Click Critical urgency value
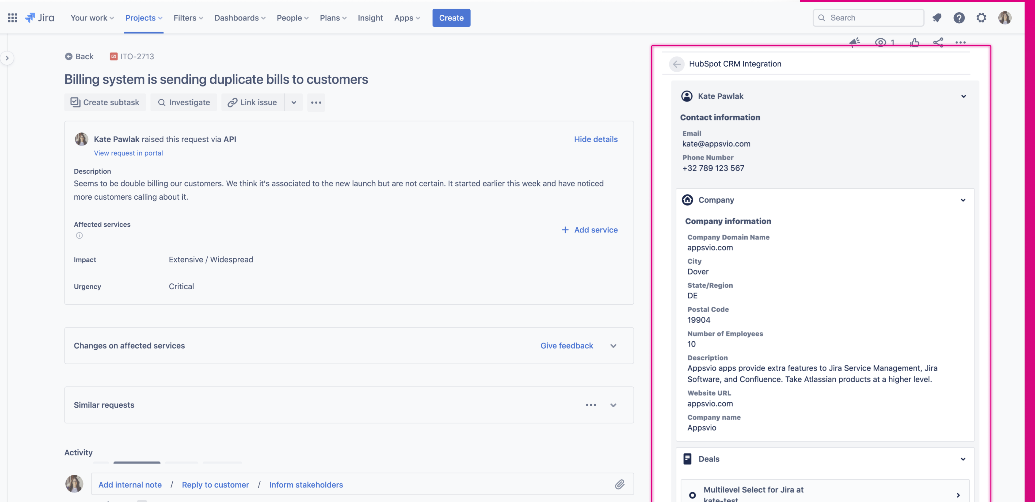The width and height of the screenshot is (1035, 502). (182, 286)
